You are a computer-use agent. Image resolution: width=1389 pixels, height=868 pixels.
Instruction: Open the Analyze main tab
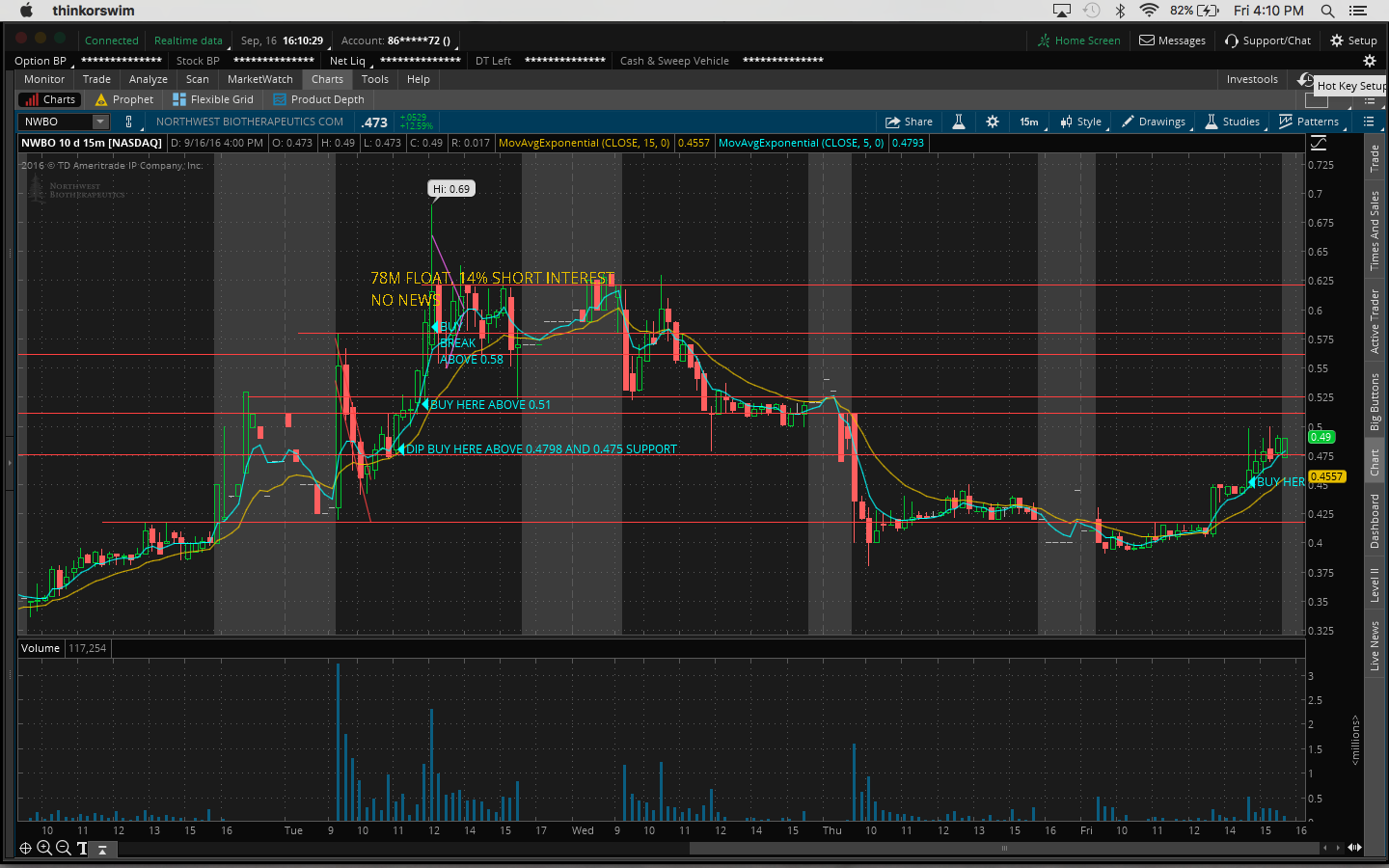click(x=149, y=79)
